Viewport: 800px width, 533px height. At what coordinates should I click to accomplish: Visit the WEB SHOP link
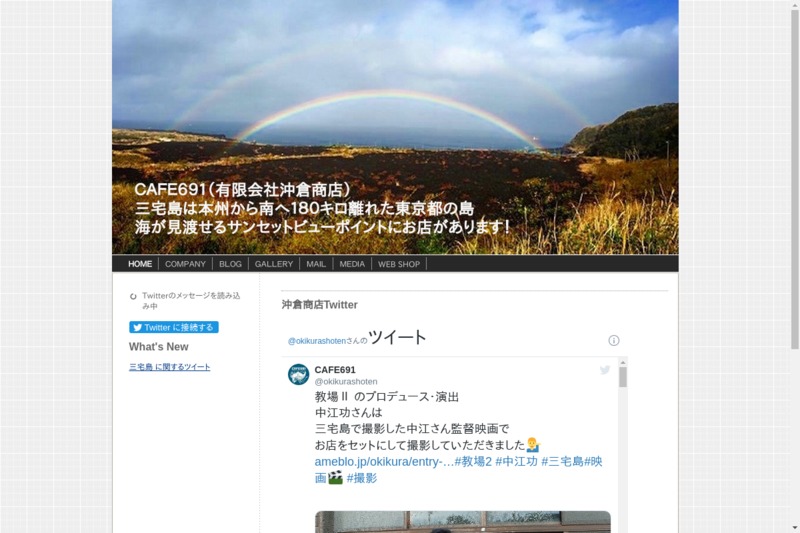tap(399, 264)
